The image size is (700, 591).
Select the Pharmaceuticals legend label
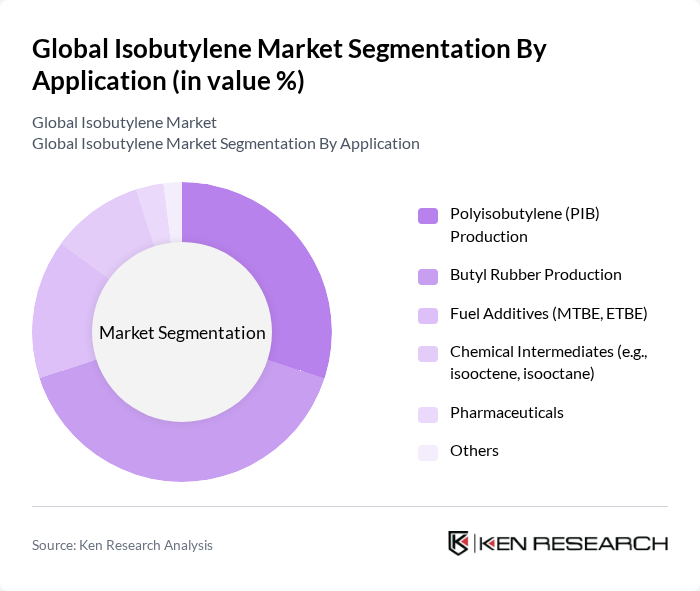[507, 413]
